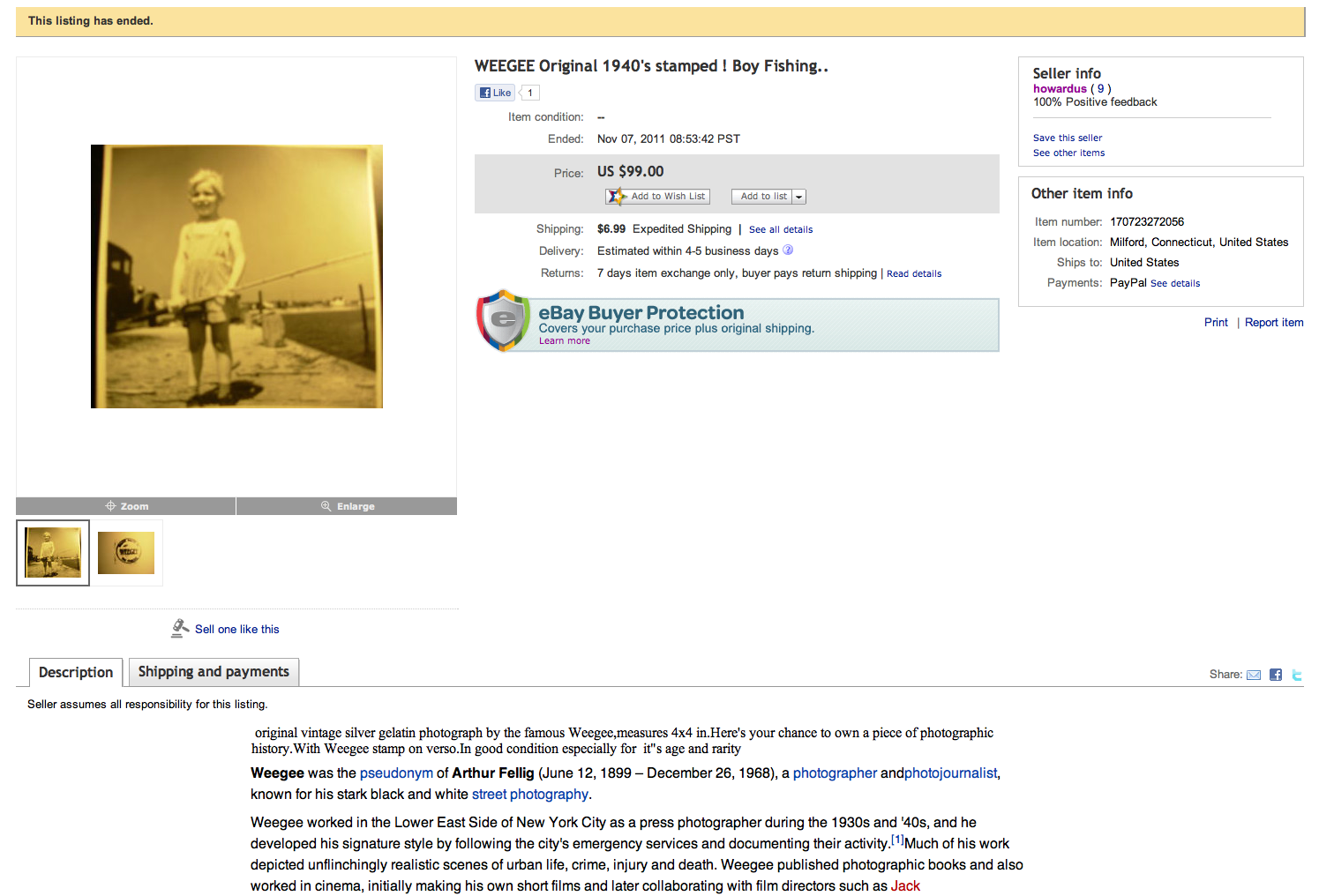Print this listing page
Viewport: 1334px width, 896px height.
tap(1216, 323)
